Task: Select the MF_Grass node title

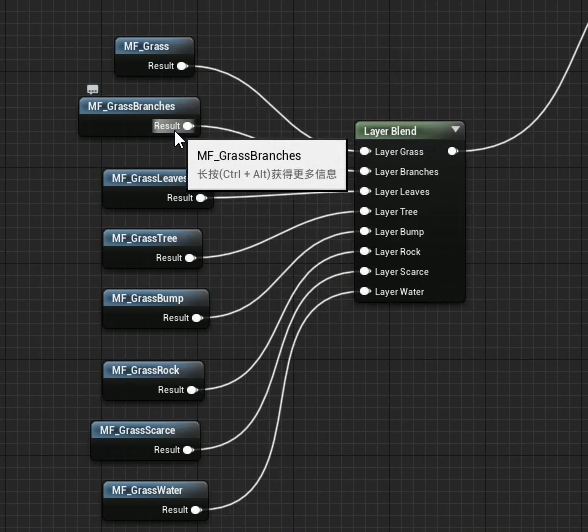Action: point(147,46)
